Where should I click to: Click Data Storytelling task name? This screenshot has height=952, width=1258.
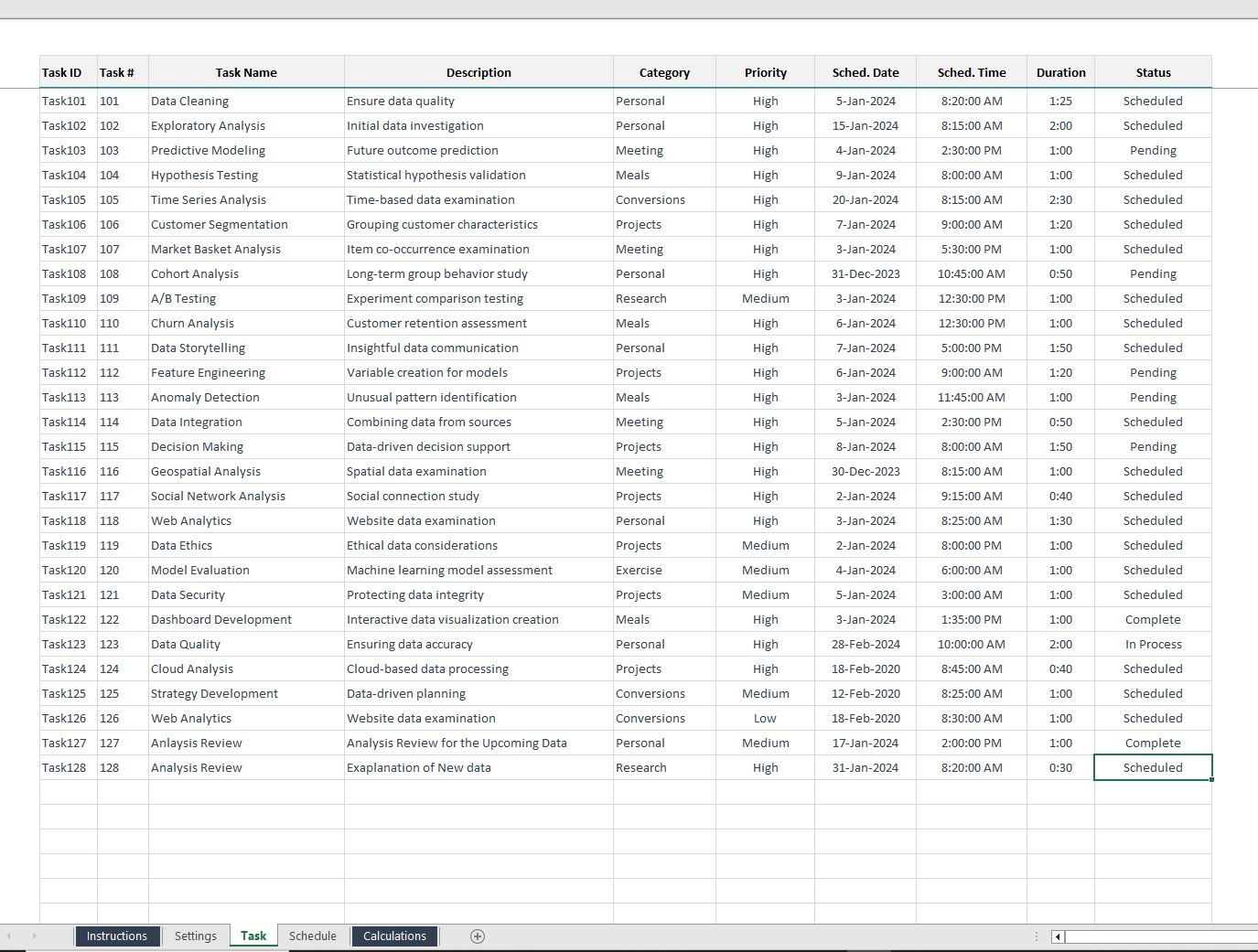point(246,348)
